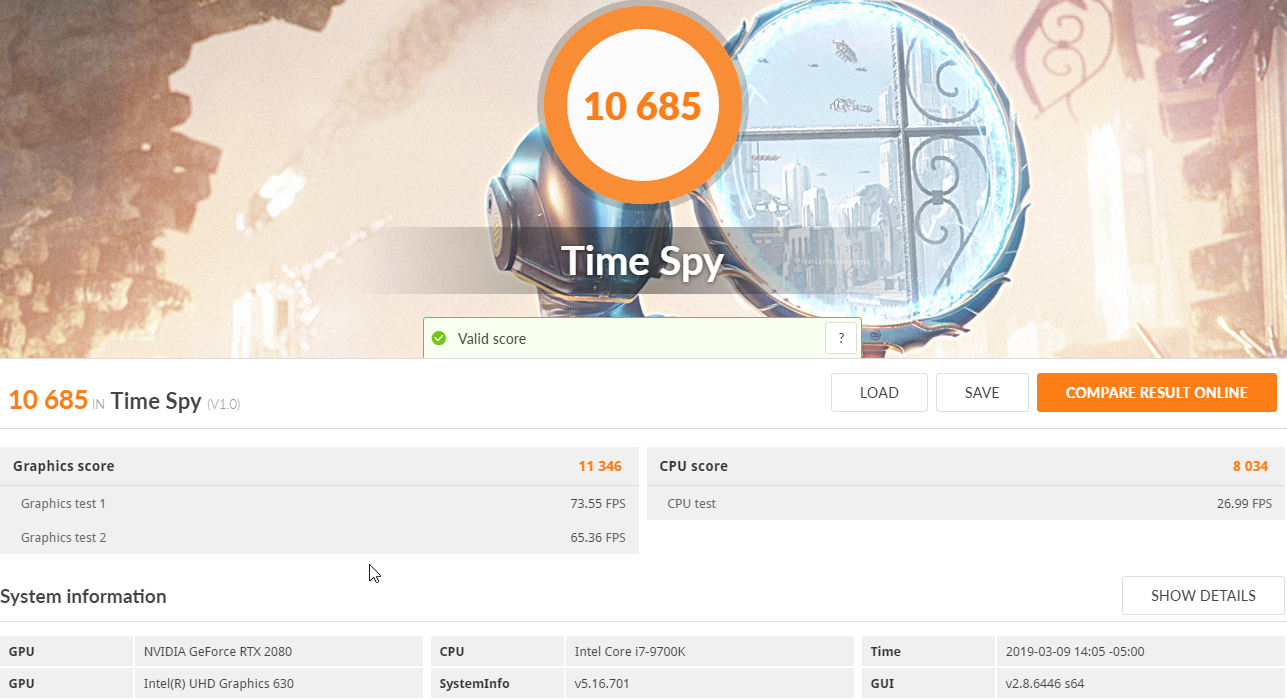Click the SystemInfo version v5.16.701
The image size is (1287, 699).
pos(602,684)
